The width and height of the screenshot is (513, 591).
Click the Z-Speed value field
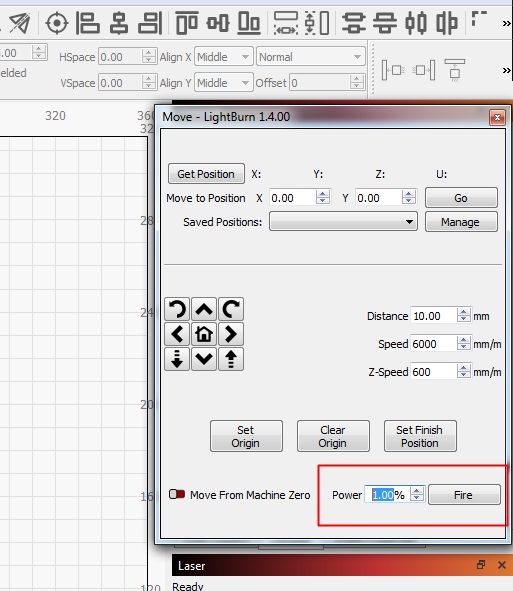(x=433, y=372)
